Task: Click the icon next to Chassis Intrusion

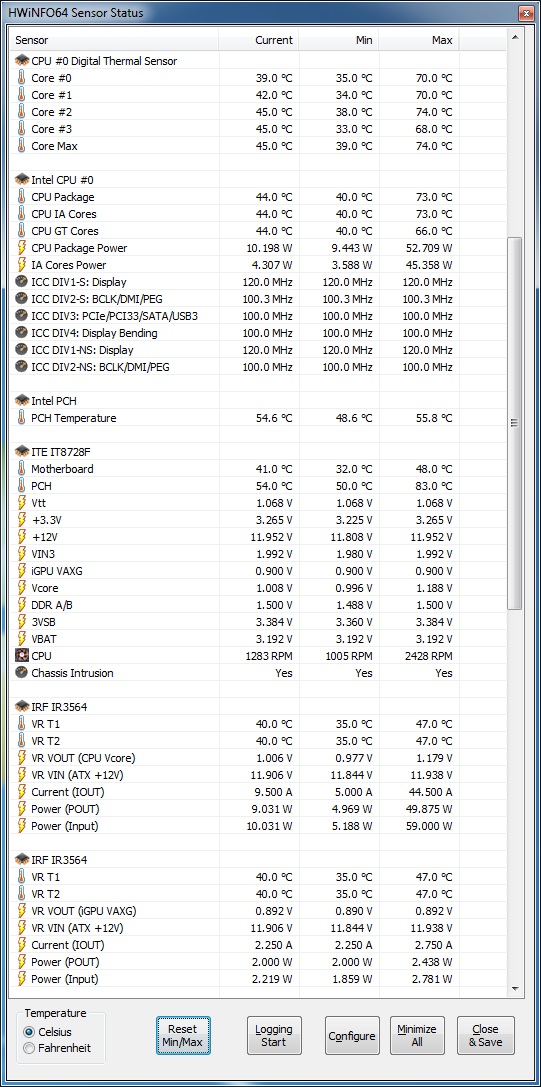Action: pyautogui.click(x=22, y=672)
